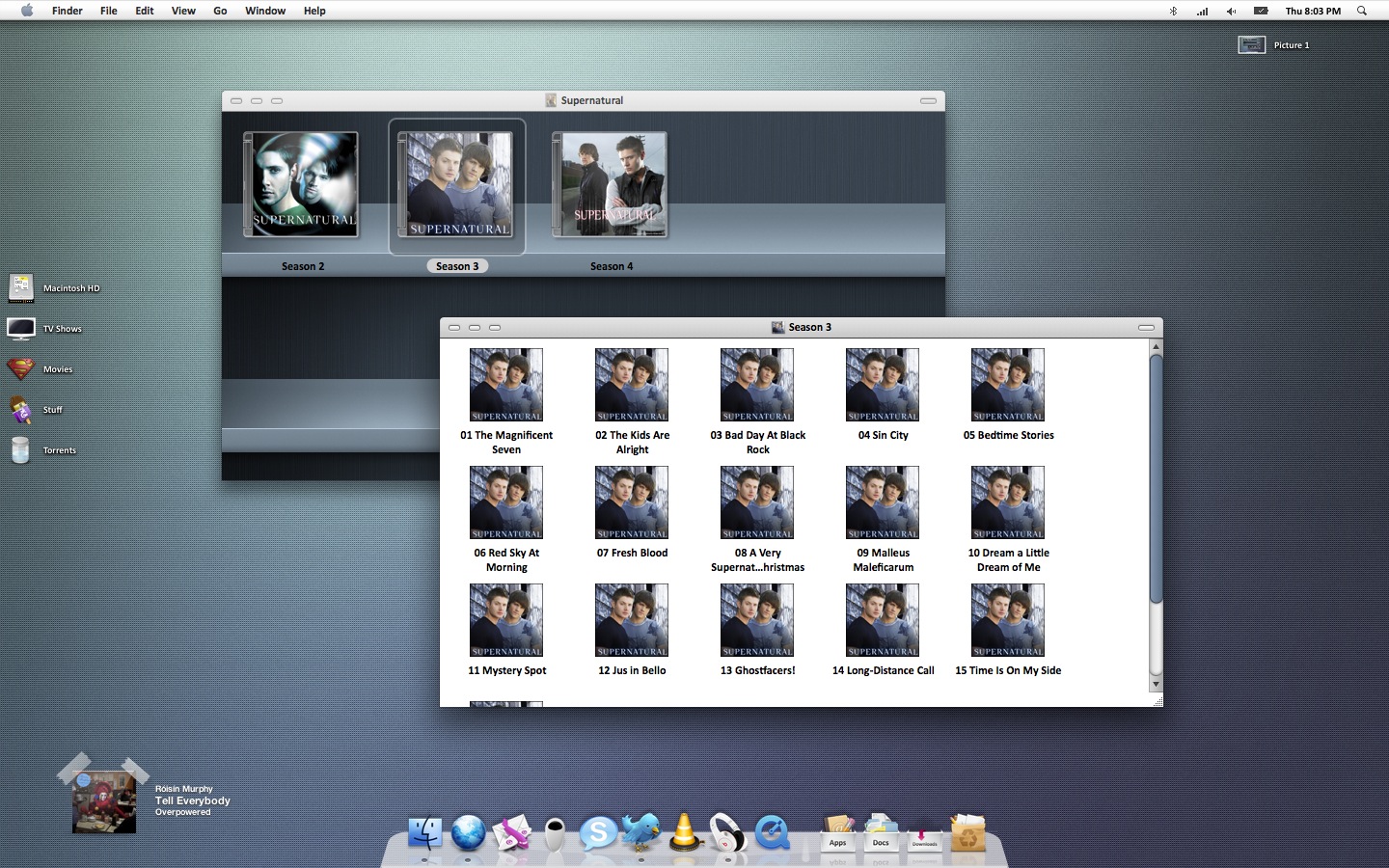Click scroll up arrow in Season 3 window
The image size is (1389, 868).
[1157, 346]
